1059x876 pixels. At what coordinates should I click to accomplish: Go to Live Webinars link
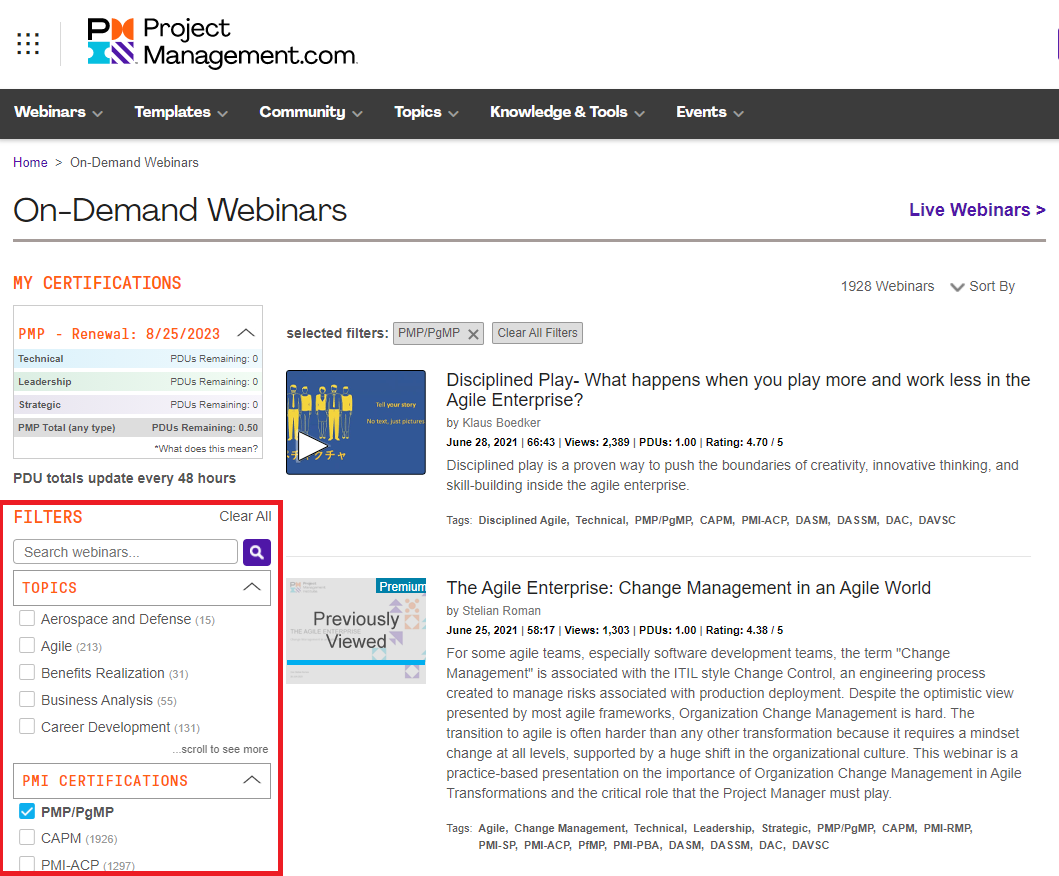[976, 210]
